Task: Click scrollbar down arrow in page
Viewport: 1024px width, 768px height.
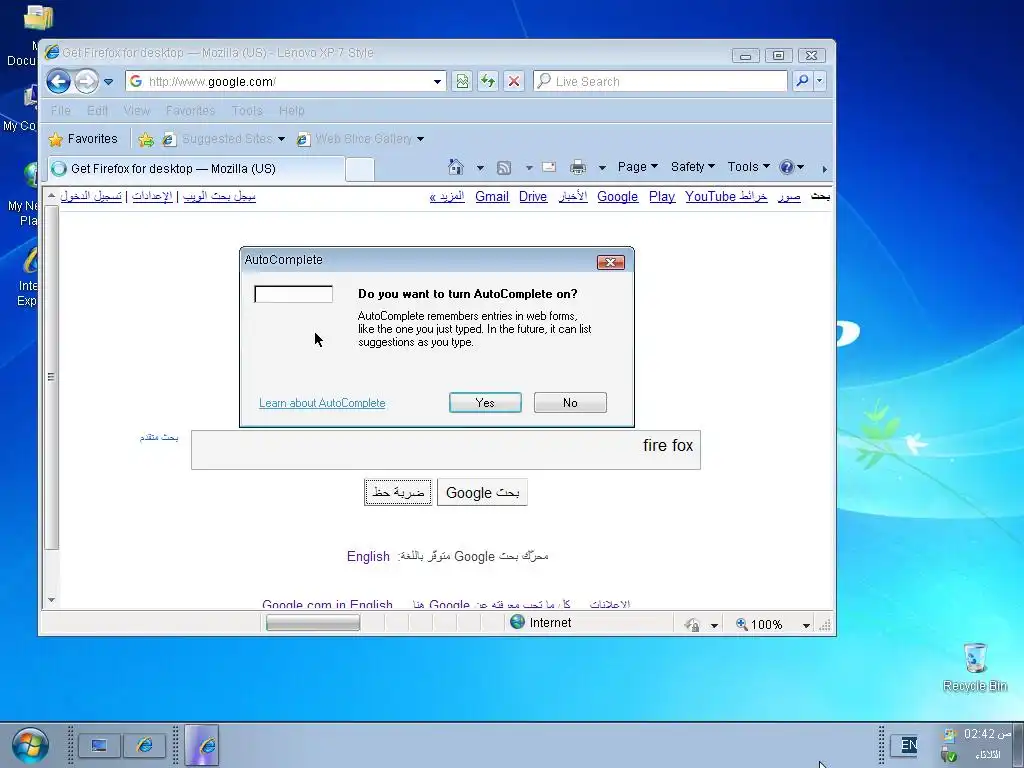Action: [x=52, y=600]
